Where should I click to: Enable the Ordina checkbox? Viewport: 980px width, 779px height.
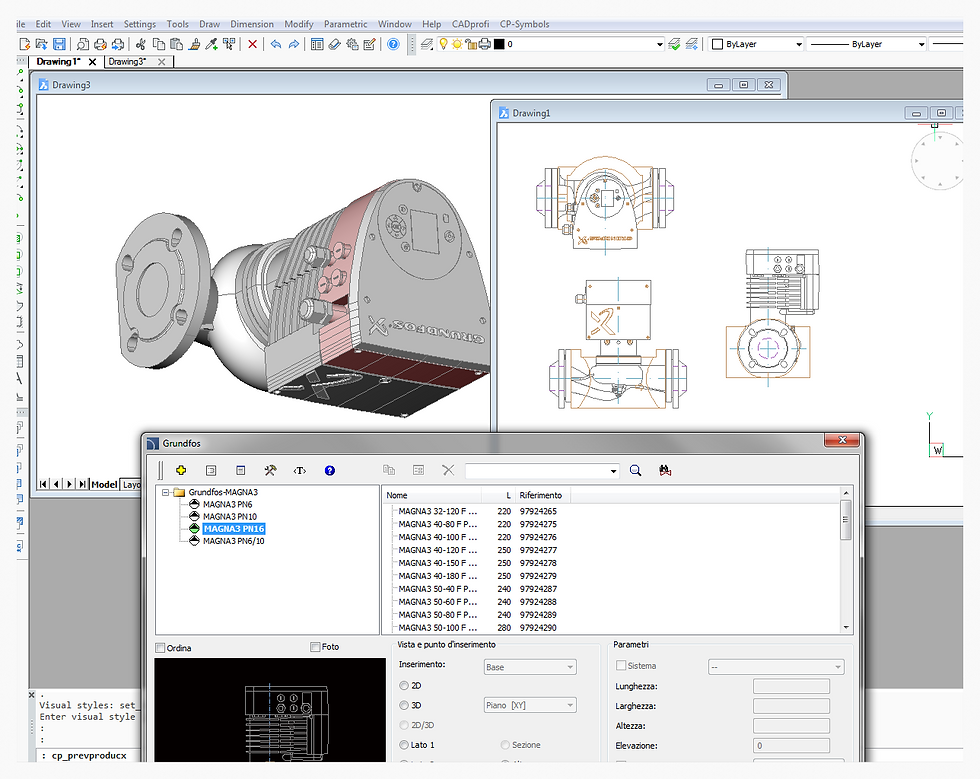coord(160,648)
